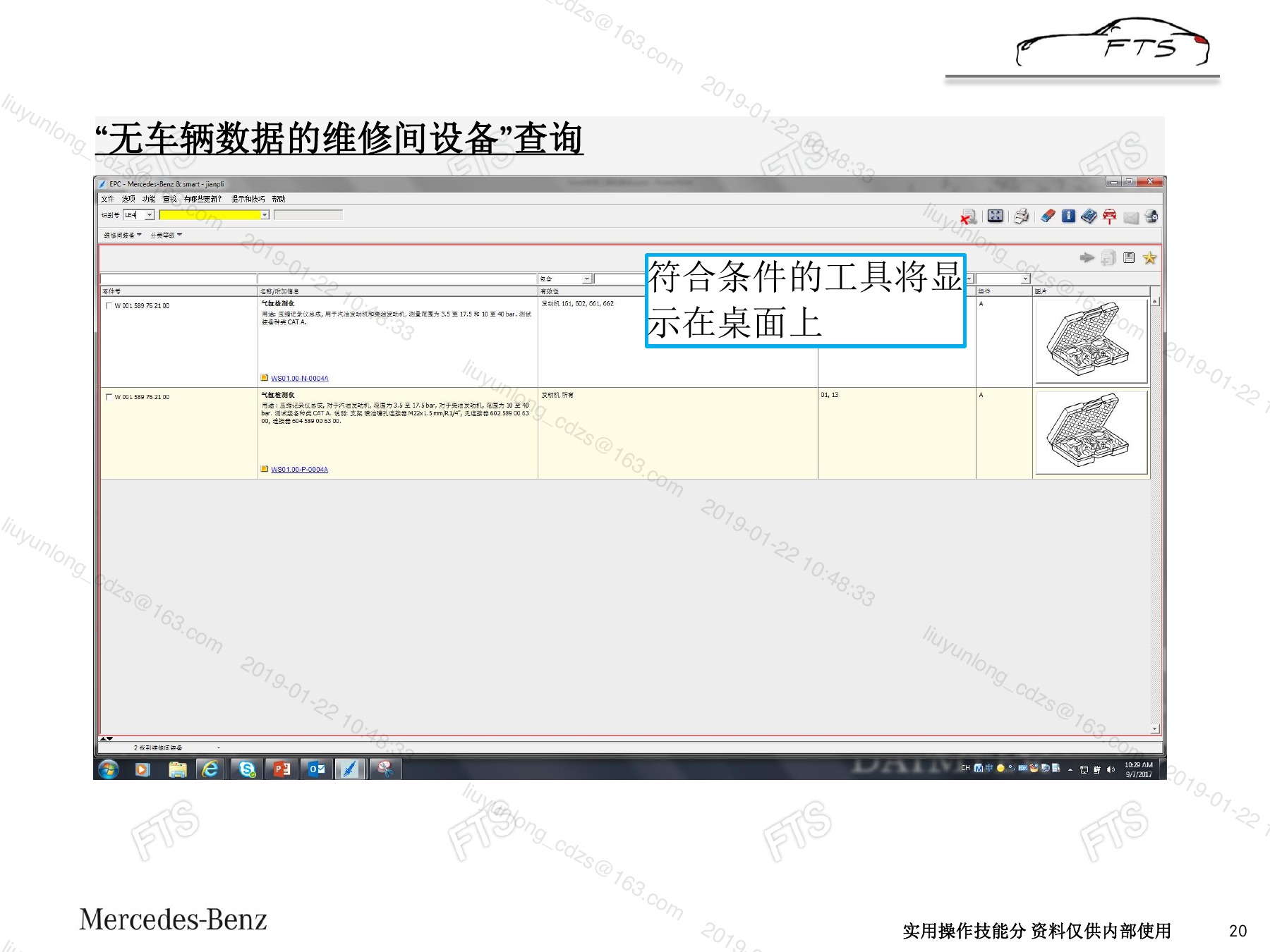Click the CH language indicator in tray
This screenshot has height=952, width=1270.
(965, 769)
